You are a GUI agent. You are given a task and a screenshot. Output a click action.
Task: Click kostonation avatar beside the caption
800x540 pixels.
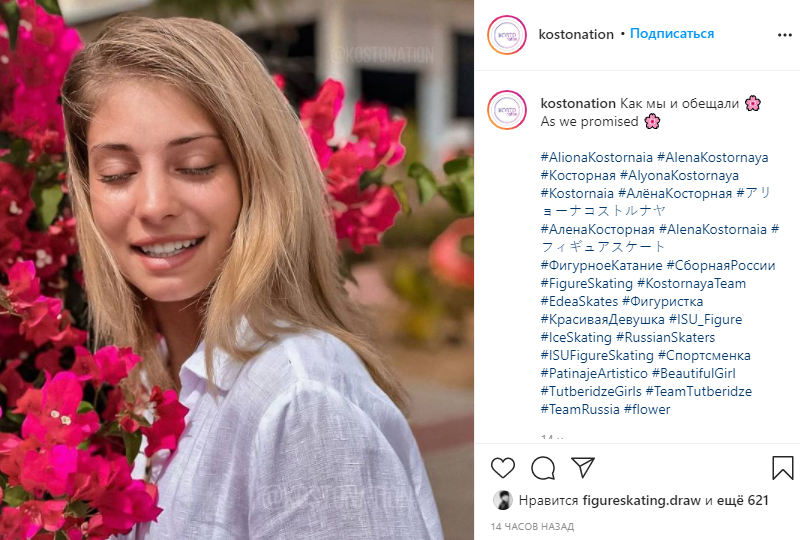pos(507,110)
